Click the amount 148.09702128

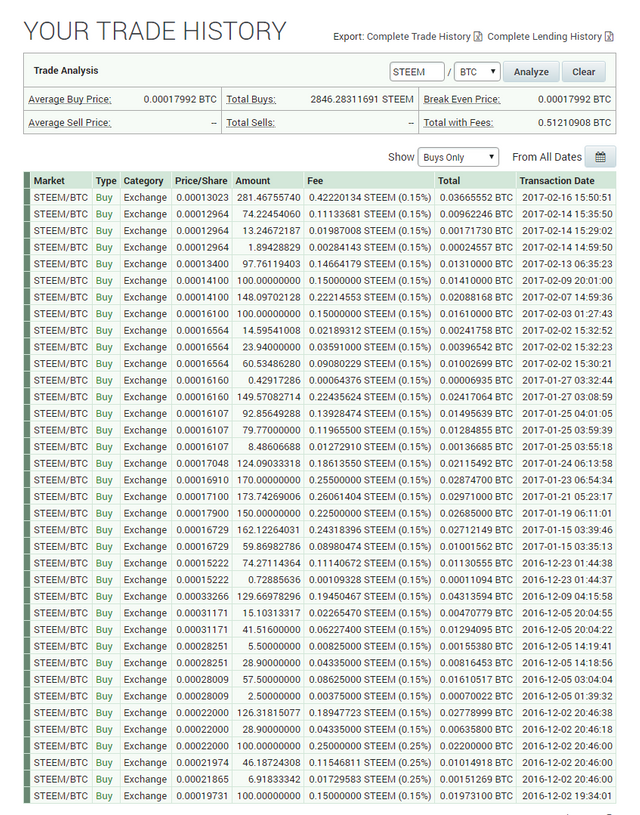pos(269,297)
